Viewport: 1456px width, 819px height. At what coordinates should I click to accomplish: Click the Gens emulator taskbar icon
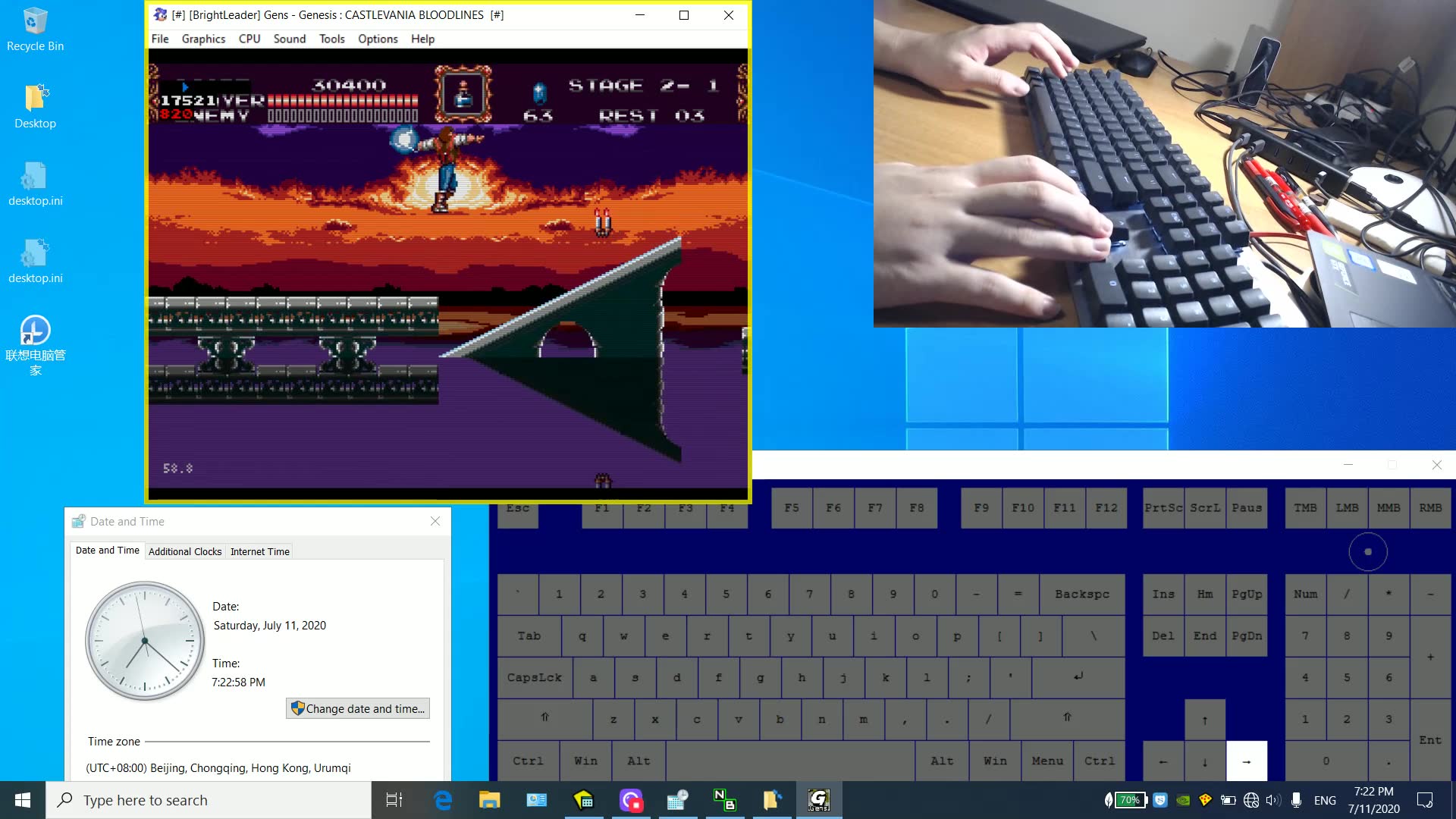click(819, 800)
